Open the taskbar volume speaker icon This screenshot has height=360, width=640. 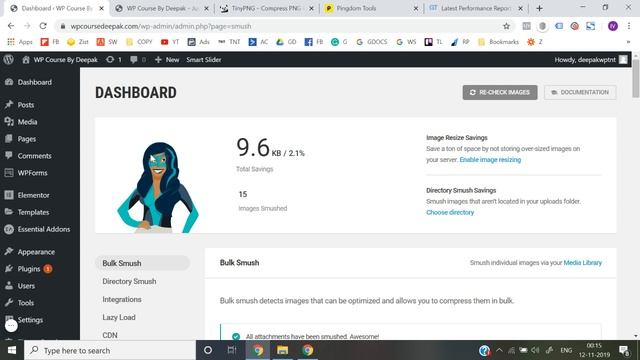[535, 350]
